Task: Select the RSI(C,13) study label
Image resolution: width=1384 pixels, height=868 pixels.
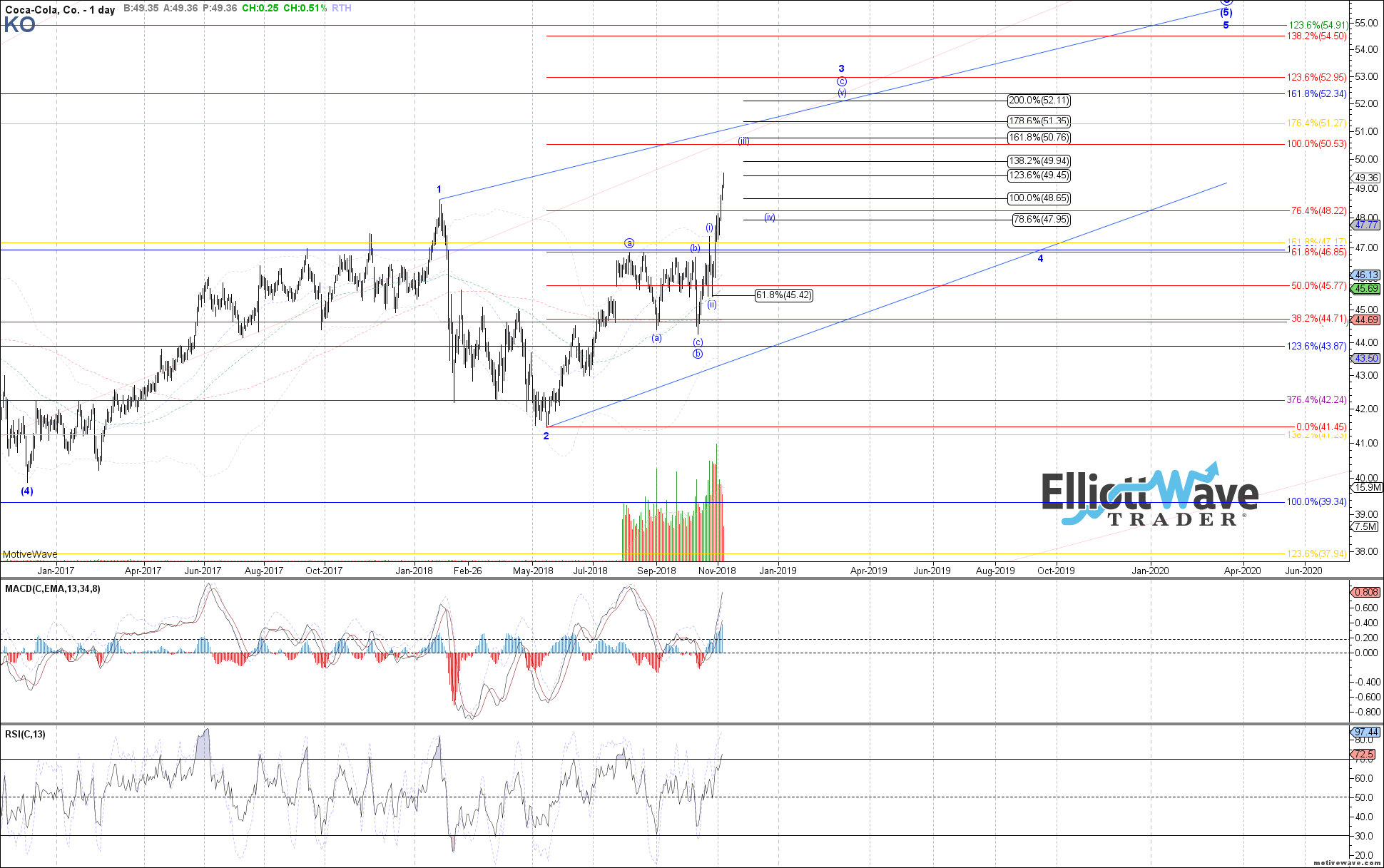Action: point(25,734)
